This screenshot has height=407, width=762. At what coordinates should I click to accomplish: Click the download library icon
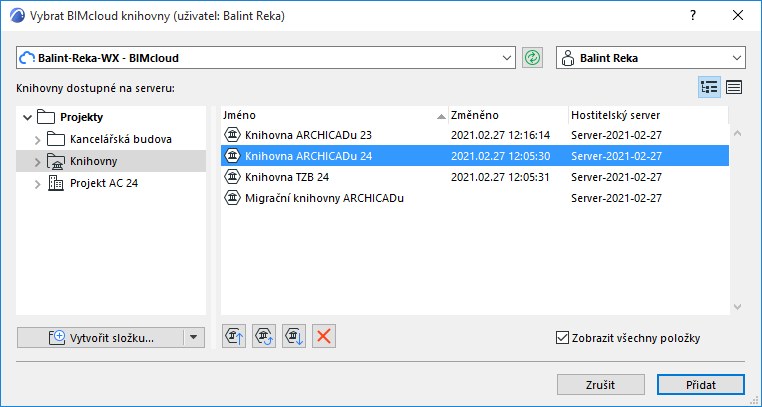[x=294, y=336]
